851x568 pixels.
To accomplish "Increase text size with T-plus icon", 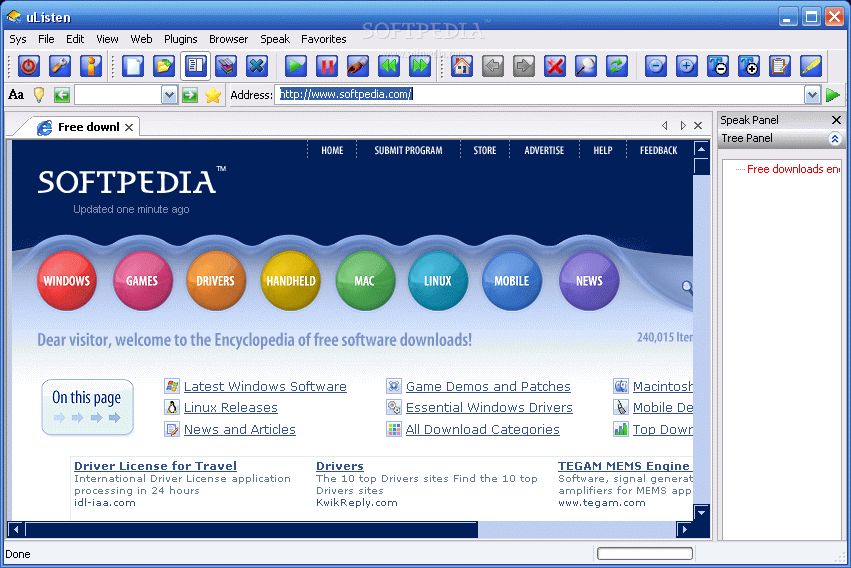I will 748,66.
